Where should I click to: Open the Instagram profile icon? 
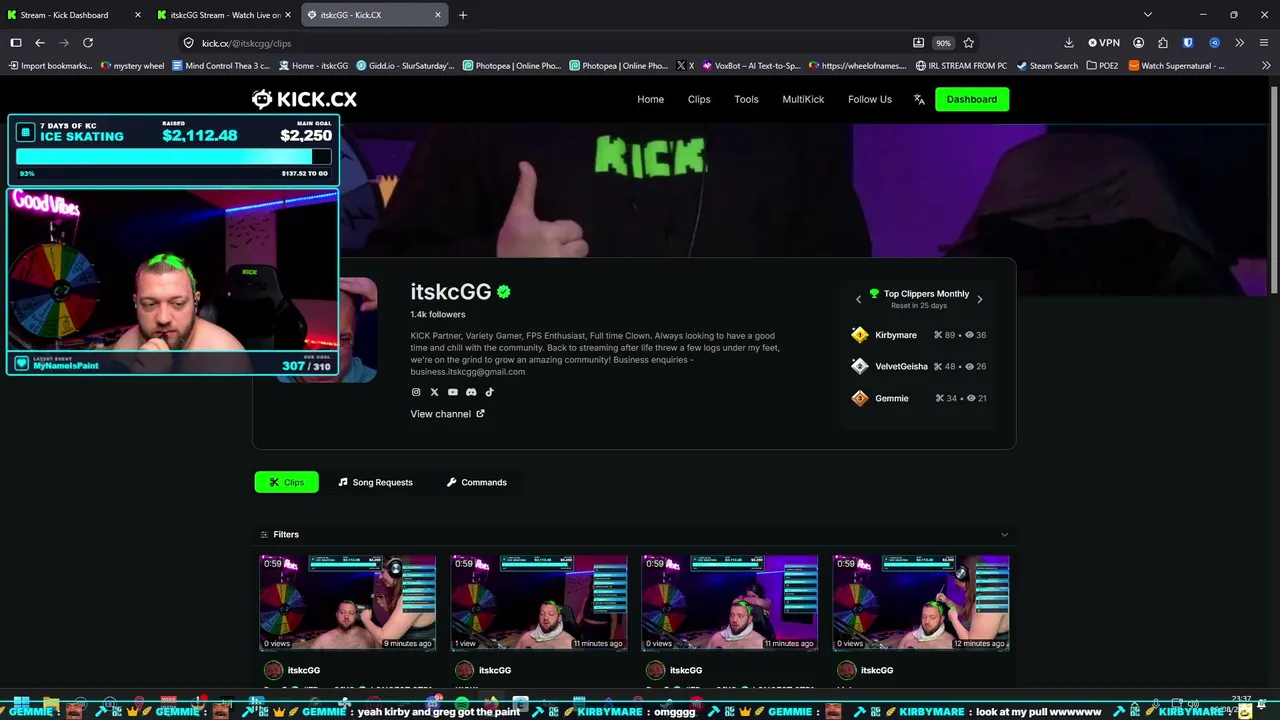[416, 392]
